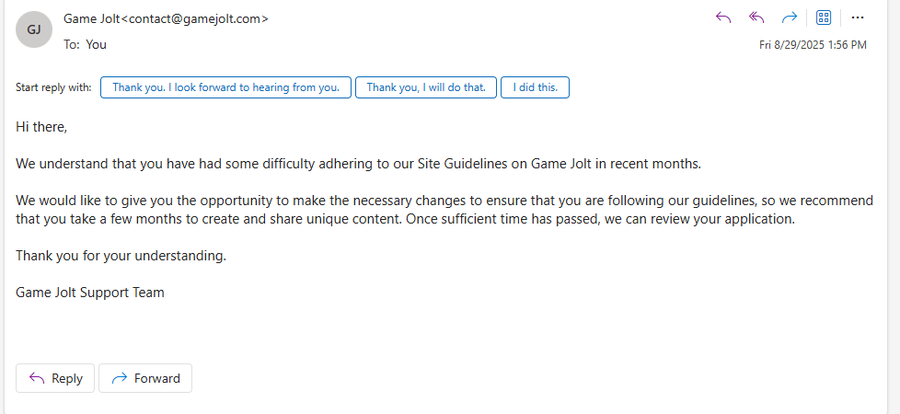Image resolution: width=900 pixels, height=414 pixels.
Task: Click the purple arrow in bottom Reply button
Action: pos(37,378)
